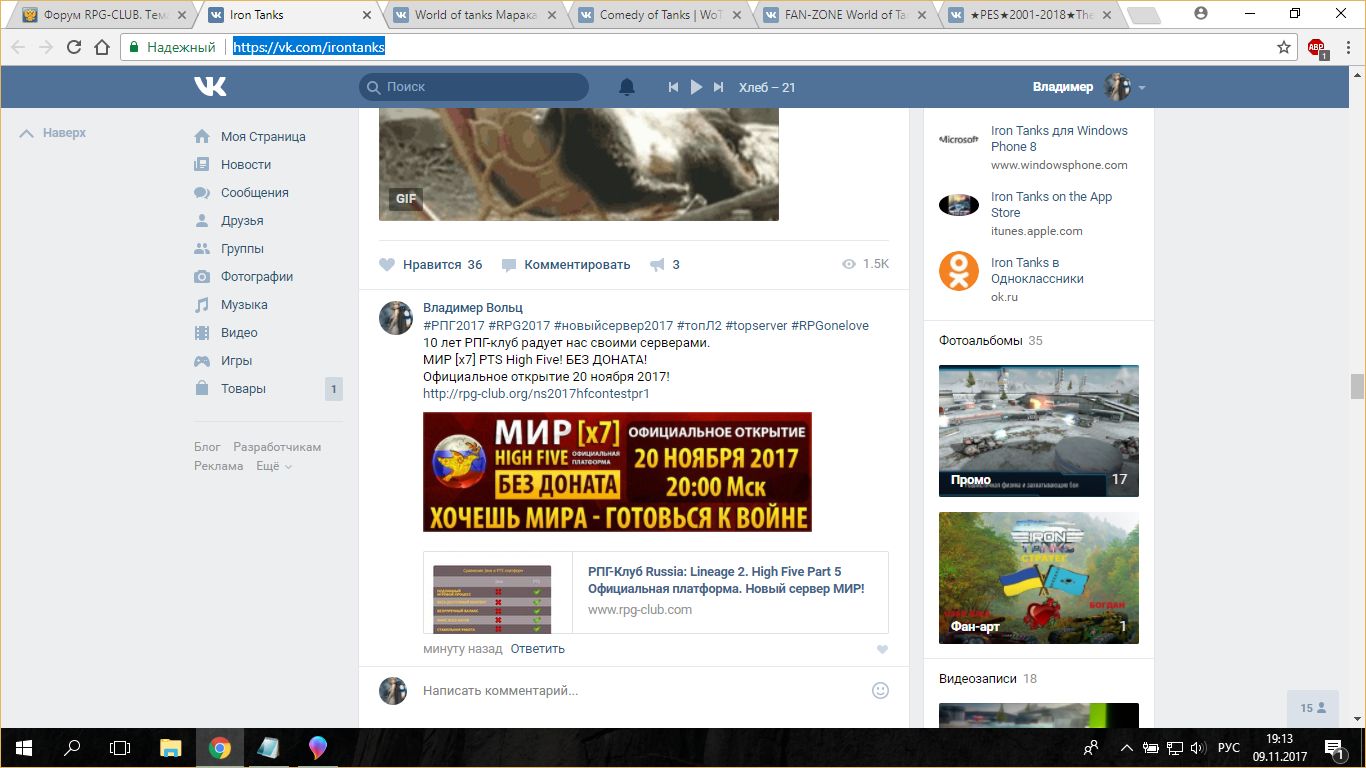Open the Реклама footer link
Image resolution: width=1366 pixels, height=768 pixels.
(219, 466)
